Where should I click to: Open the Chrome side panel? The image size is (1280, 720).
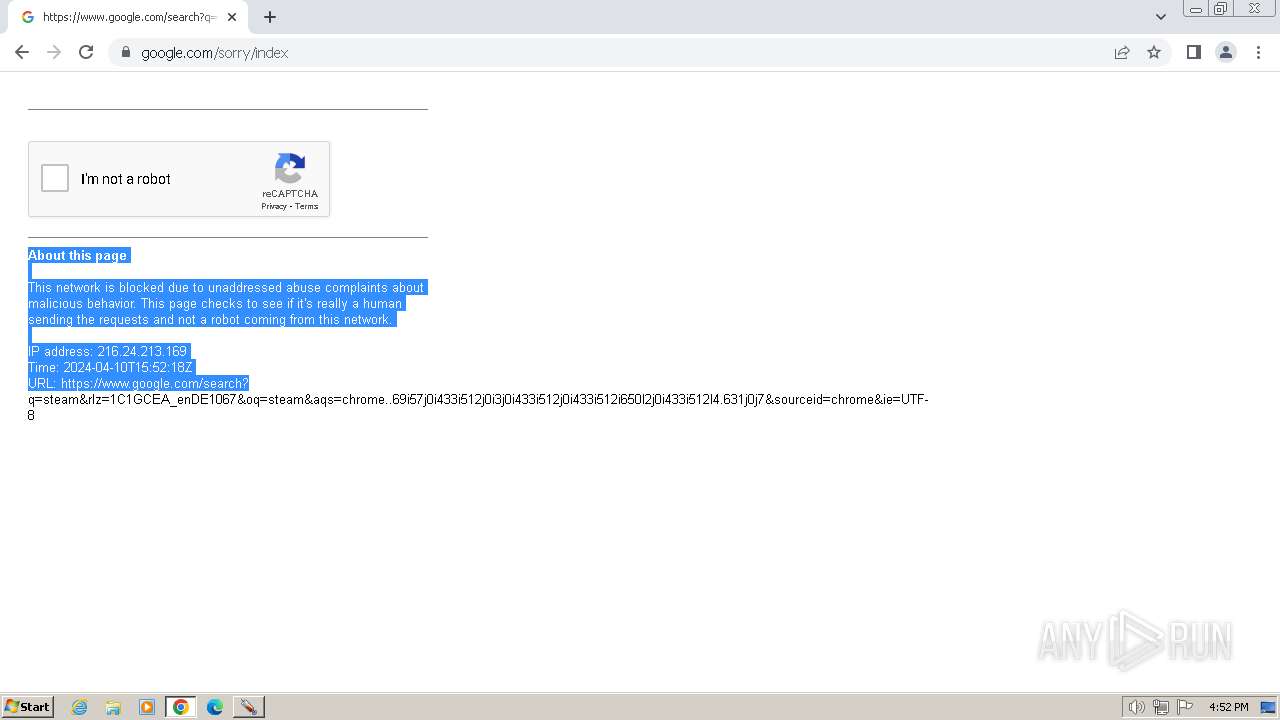[x=1193, y=52]
